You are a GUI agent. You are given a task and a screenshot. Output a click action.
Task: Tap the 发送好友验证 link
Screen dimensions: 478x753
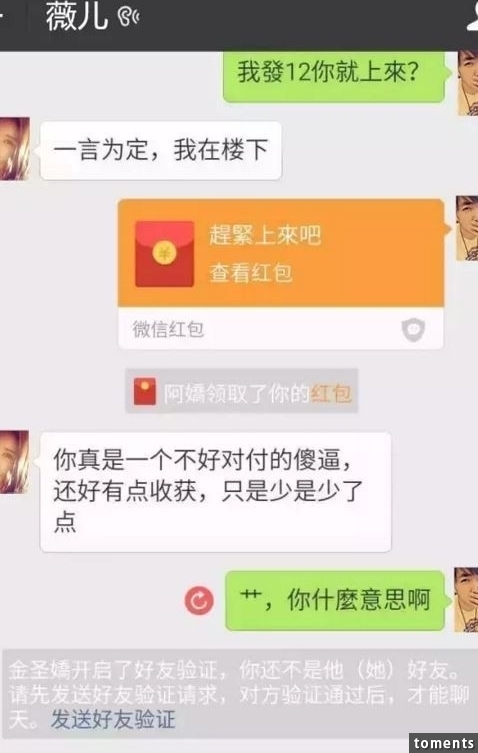tap(113, 720)
